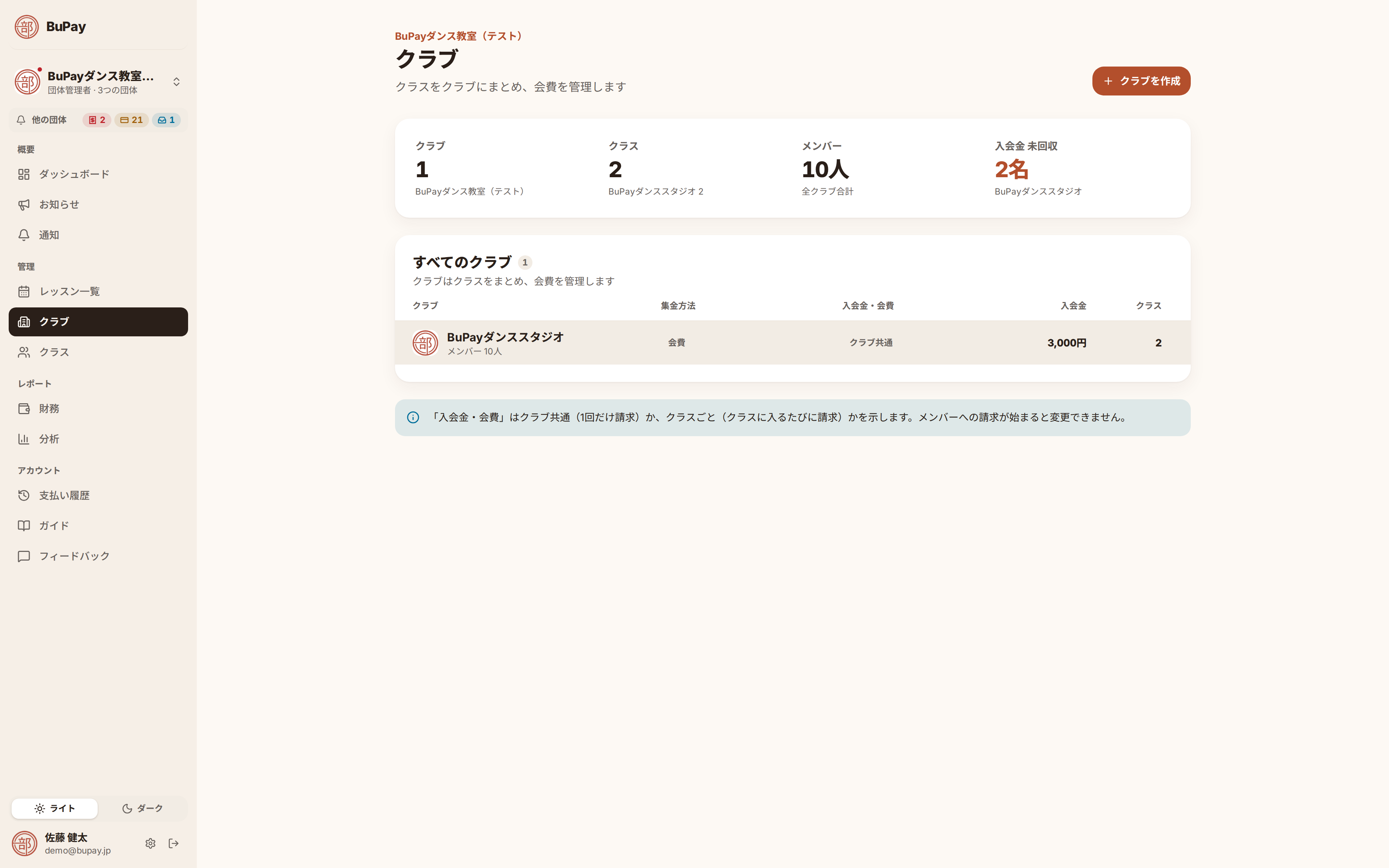Click the BuPay logo icon at top
The width and height of the screenshot is (1389, 868).
26,26
